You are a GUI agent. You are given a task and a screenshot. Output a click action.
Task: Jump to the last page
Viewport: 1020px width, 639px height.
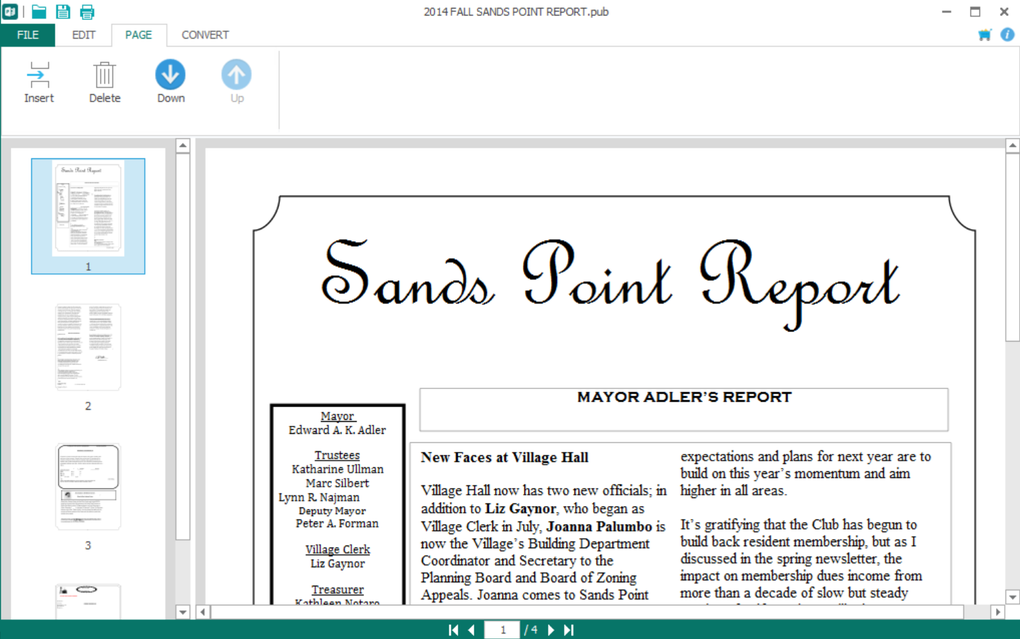click(569, 630)
